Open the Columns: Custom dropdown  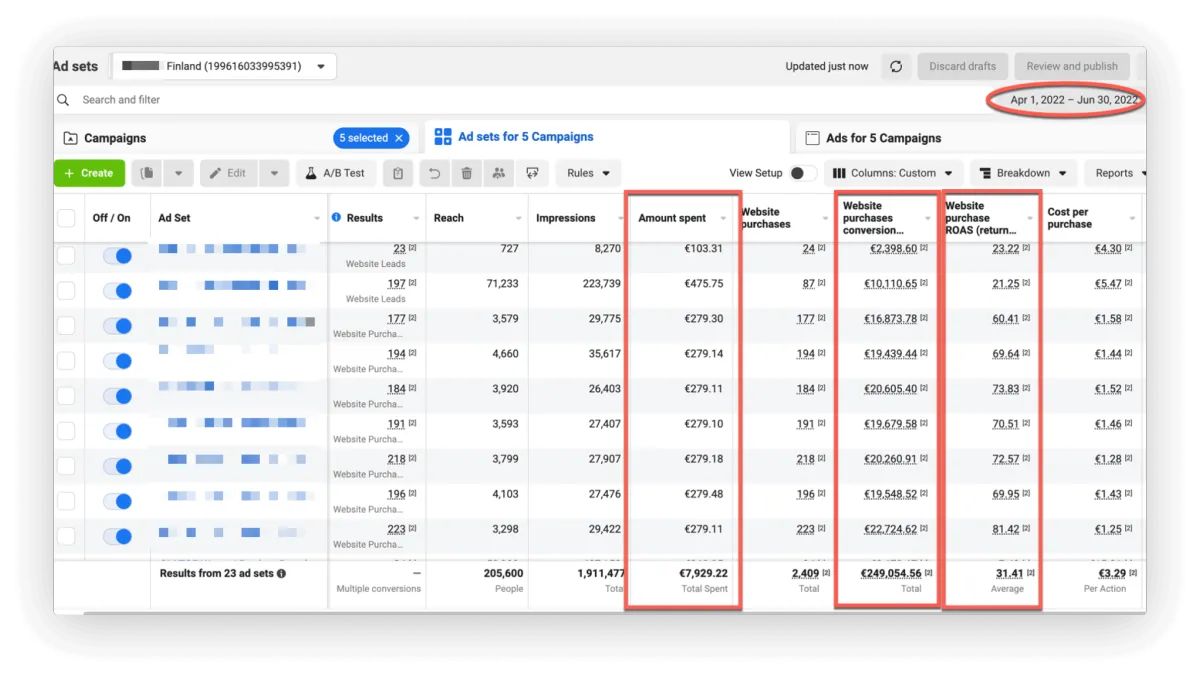(x=893, y=173)
